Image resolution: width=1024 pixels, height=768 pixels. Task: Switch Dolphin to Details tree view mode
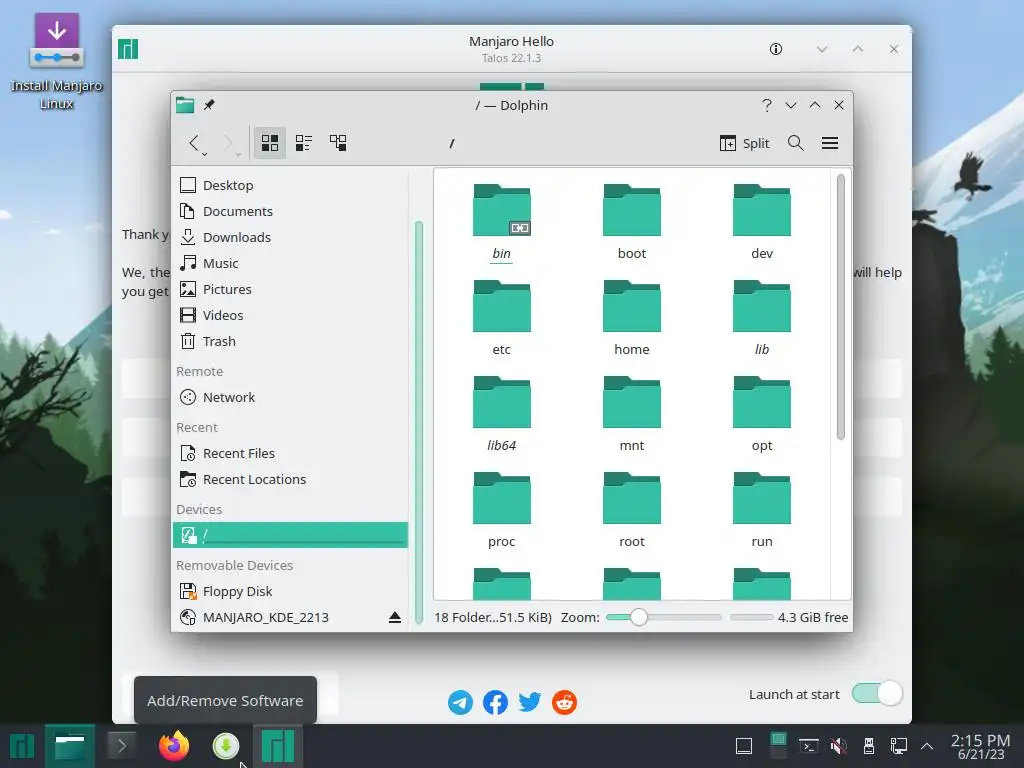tap(338, 143)
